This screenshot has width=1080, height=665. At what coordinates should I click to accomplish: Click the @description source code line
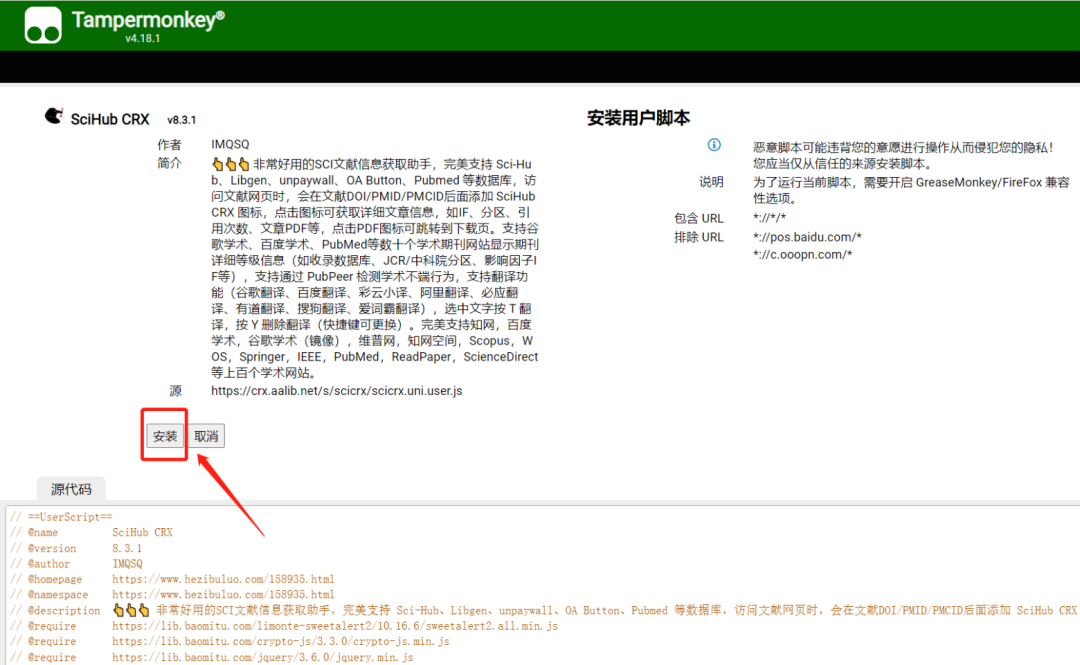[x=543, y=611]
